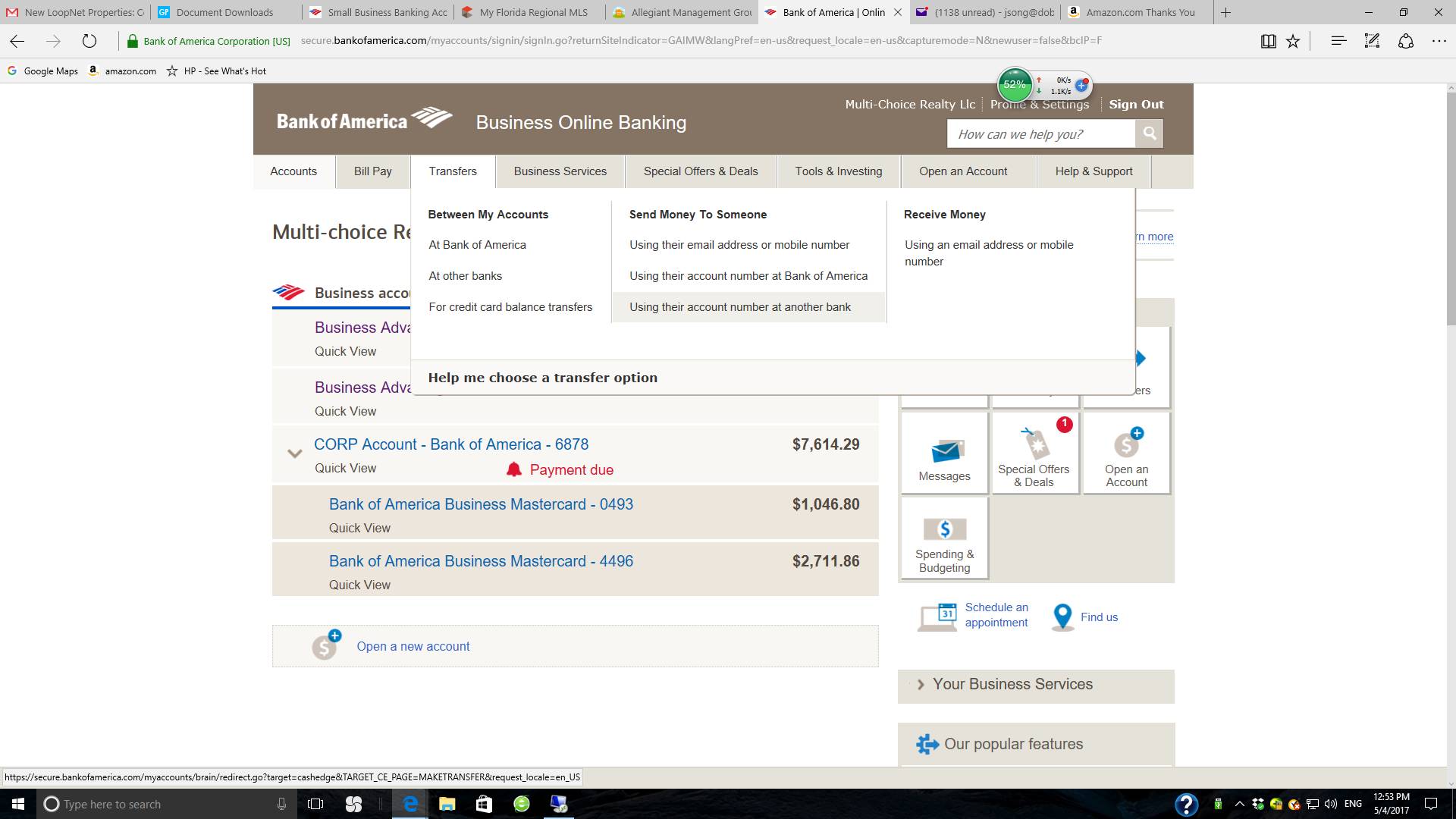Collapse the CORP Account 6878 chevron
Viewport: 1456px width, 819px height.
point(295,453)
